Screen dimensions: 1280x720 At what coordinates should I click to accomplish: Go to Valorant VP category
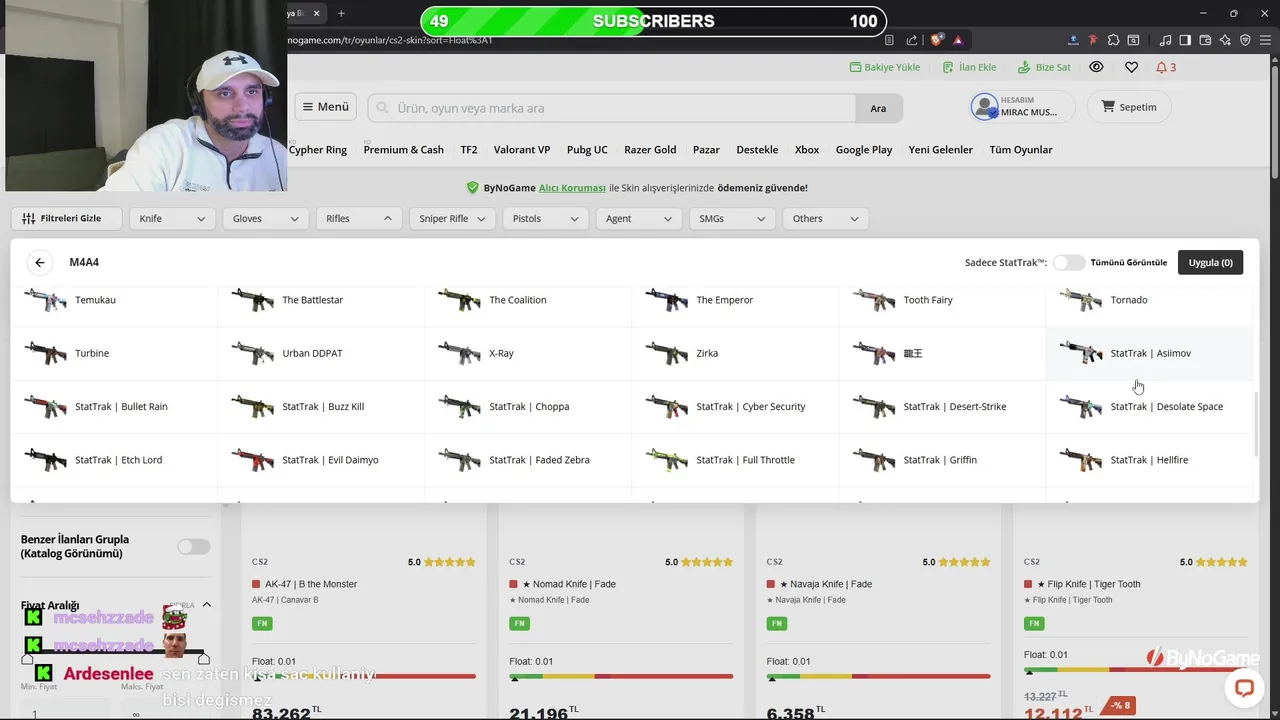point(522,150)
